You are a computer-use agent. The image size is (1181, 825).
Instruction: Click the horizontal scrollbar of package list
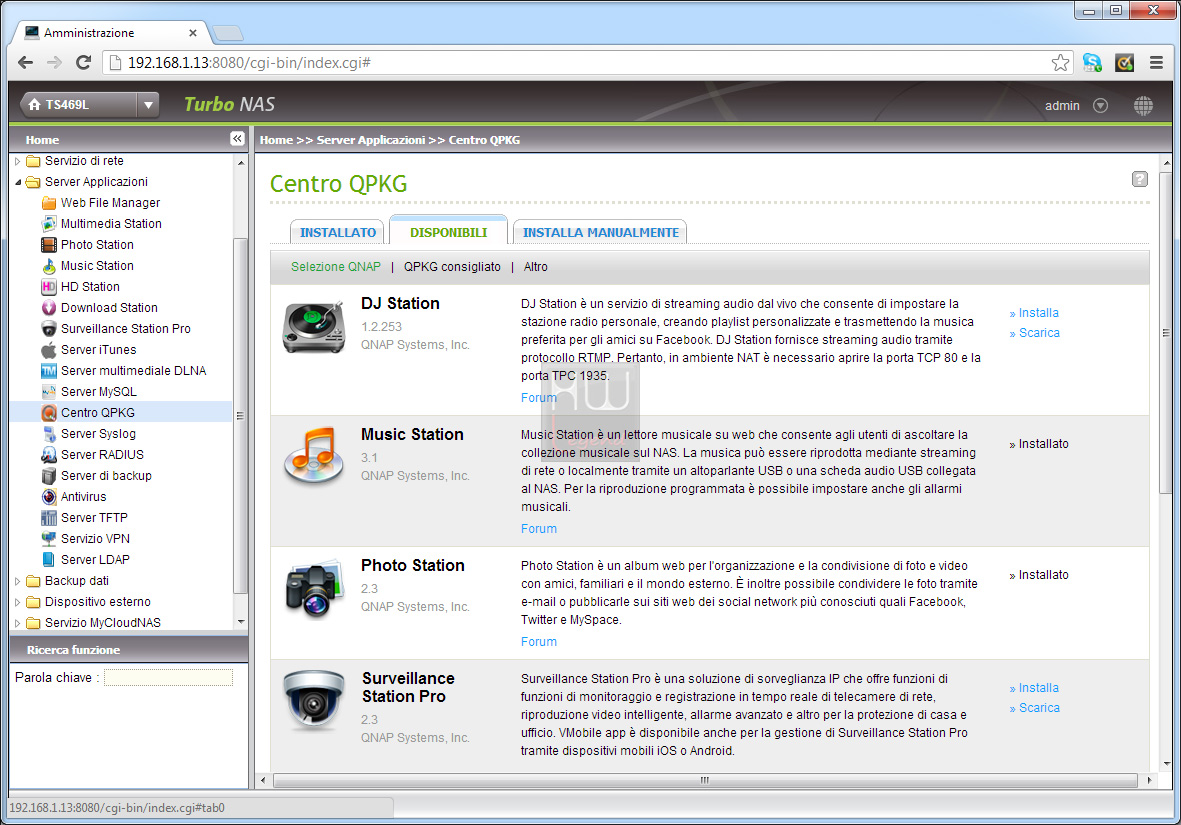coord(705,781)
